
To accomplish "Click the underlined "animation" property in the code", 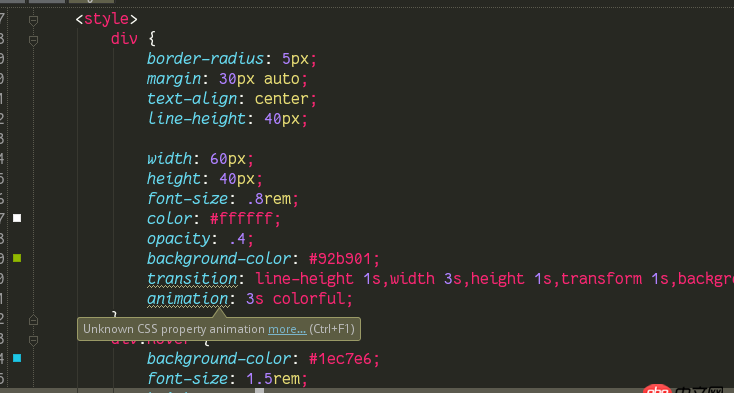I will pos(187,299).
